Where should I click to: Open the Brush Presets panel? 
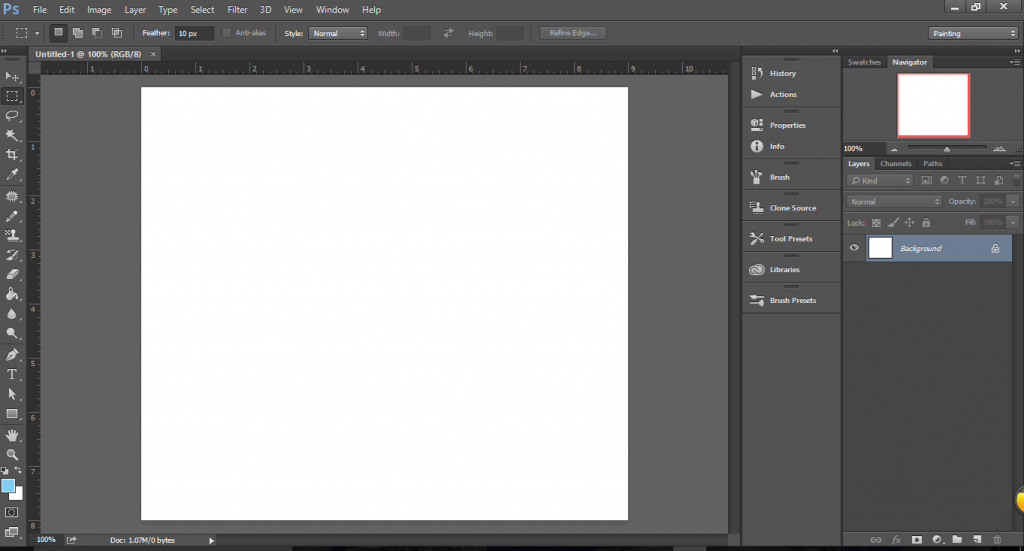tap(791, 300)
